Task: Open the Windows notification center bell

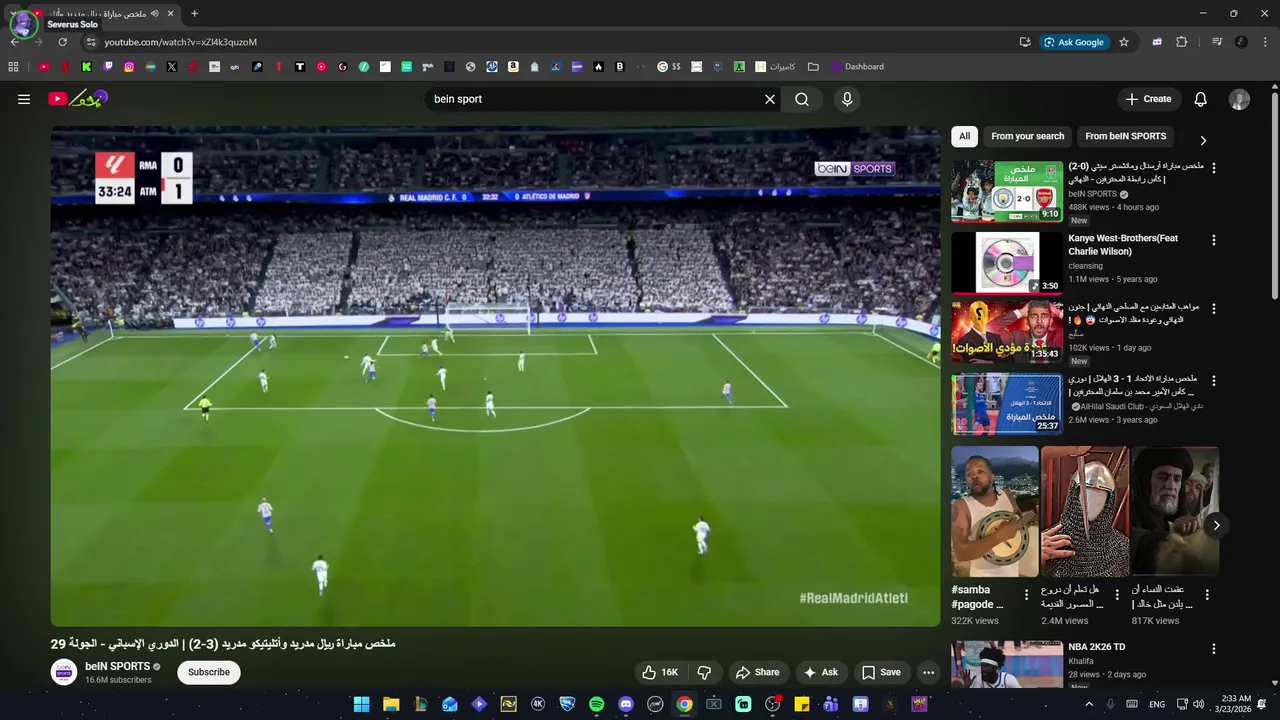Action: pyautogui.click(x=1262, y=704)
